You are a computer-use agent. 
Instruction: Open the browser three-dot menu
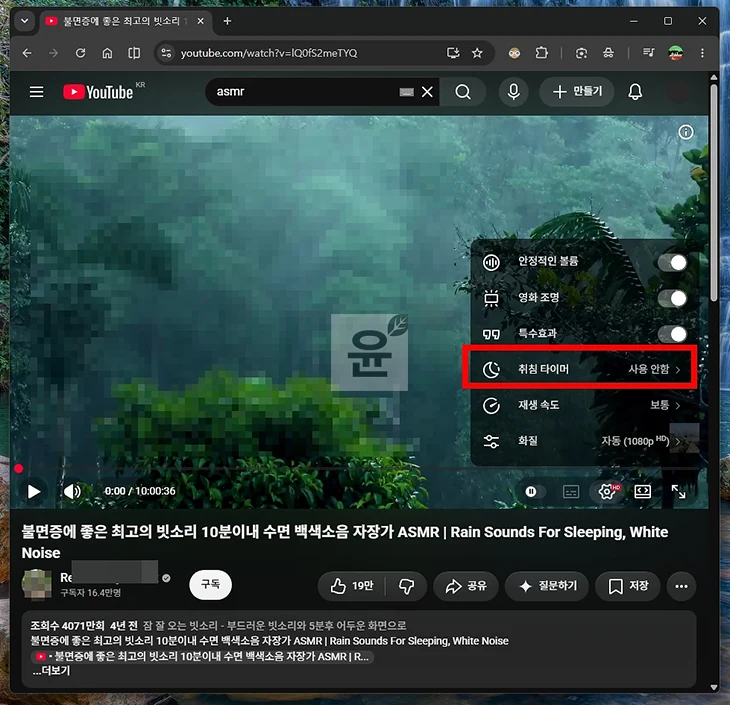tap(702, 53)
